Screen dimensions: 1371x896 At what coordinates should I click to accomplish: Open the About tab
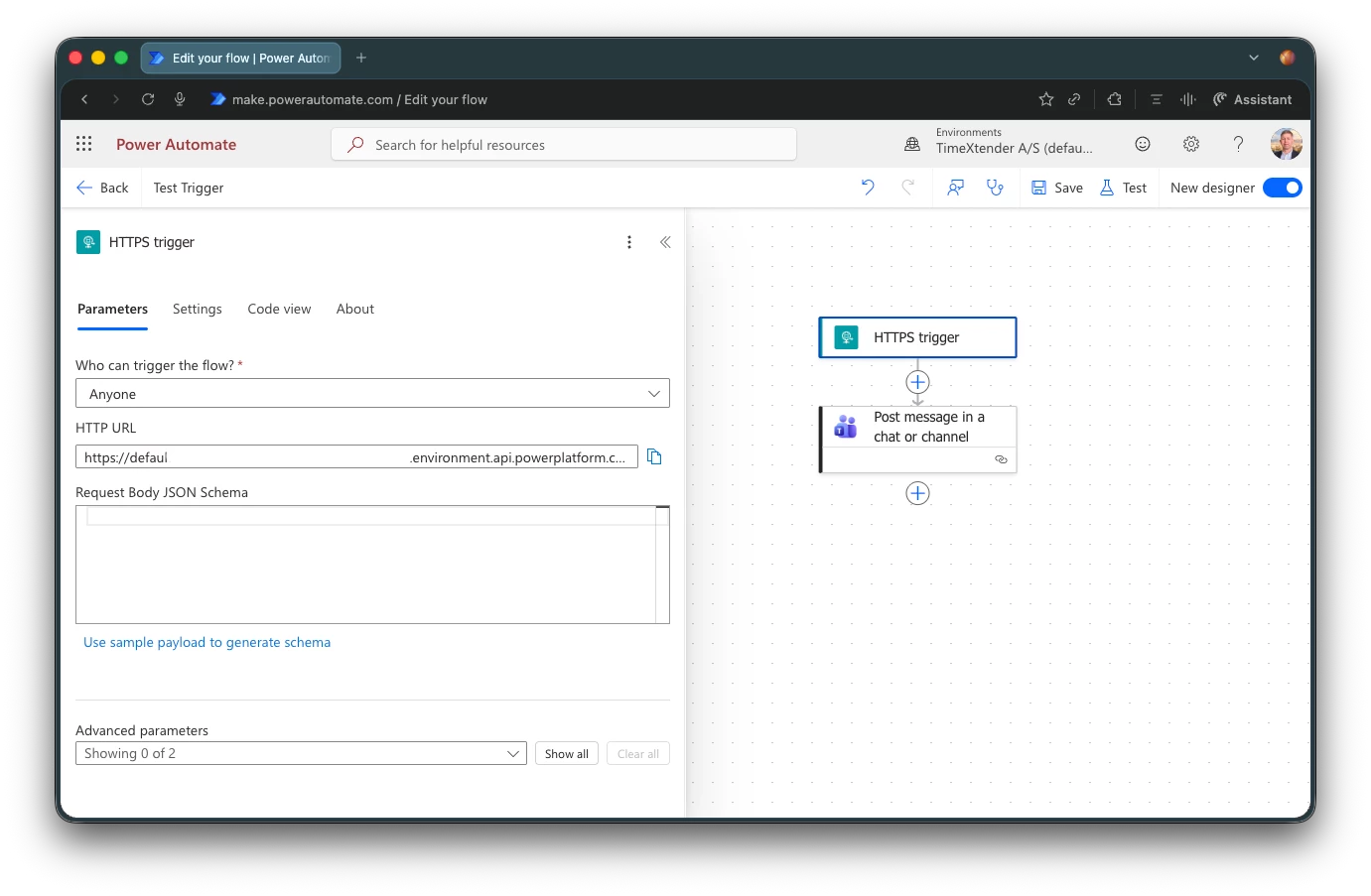355,310
